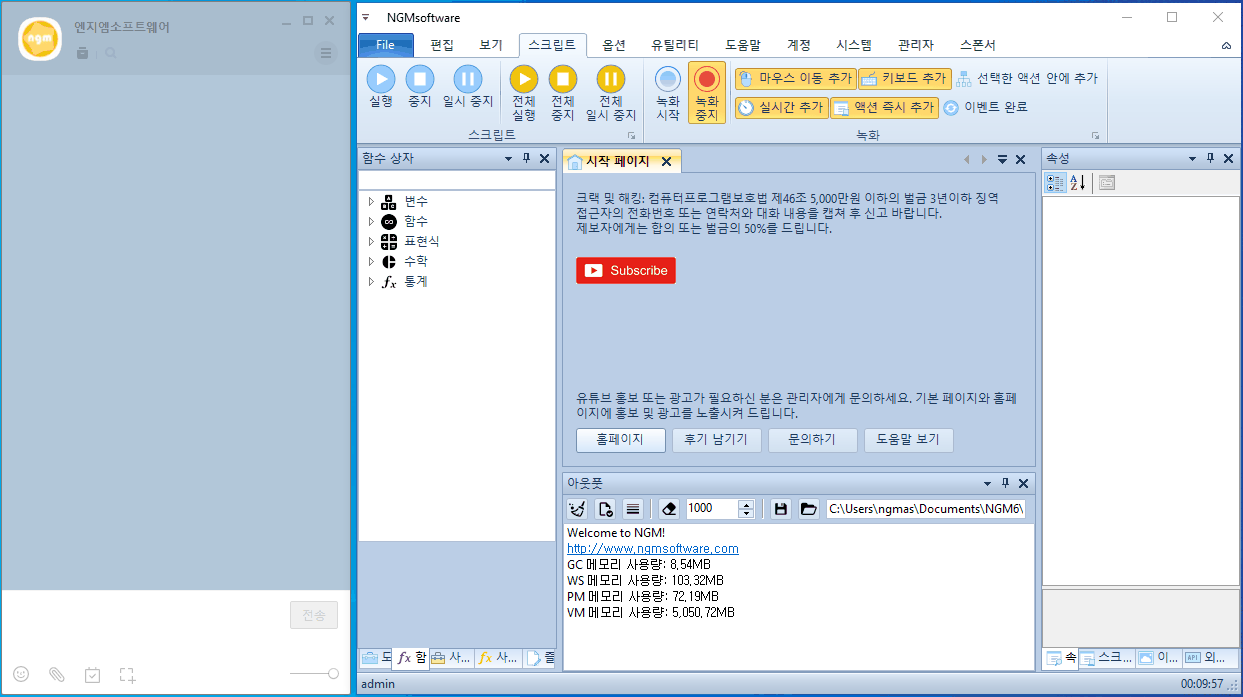The width and height of the screenshot is (1243, 697).
Task: Pin the 속성 panel
Action: click(1210, 158)
